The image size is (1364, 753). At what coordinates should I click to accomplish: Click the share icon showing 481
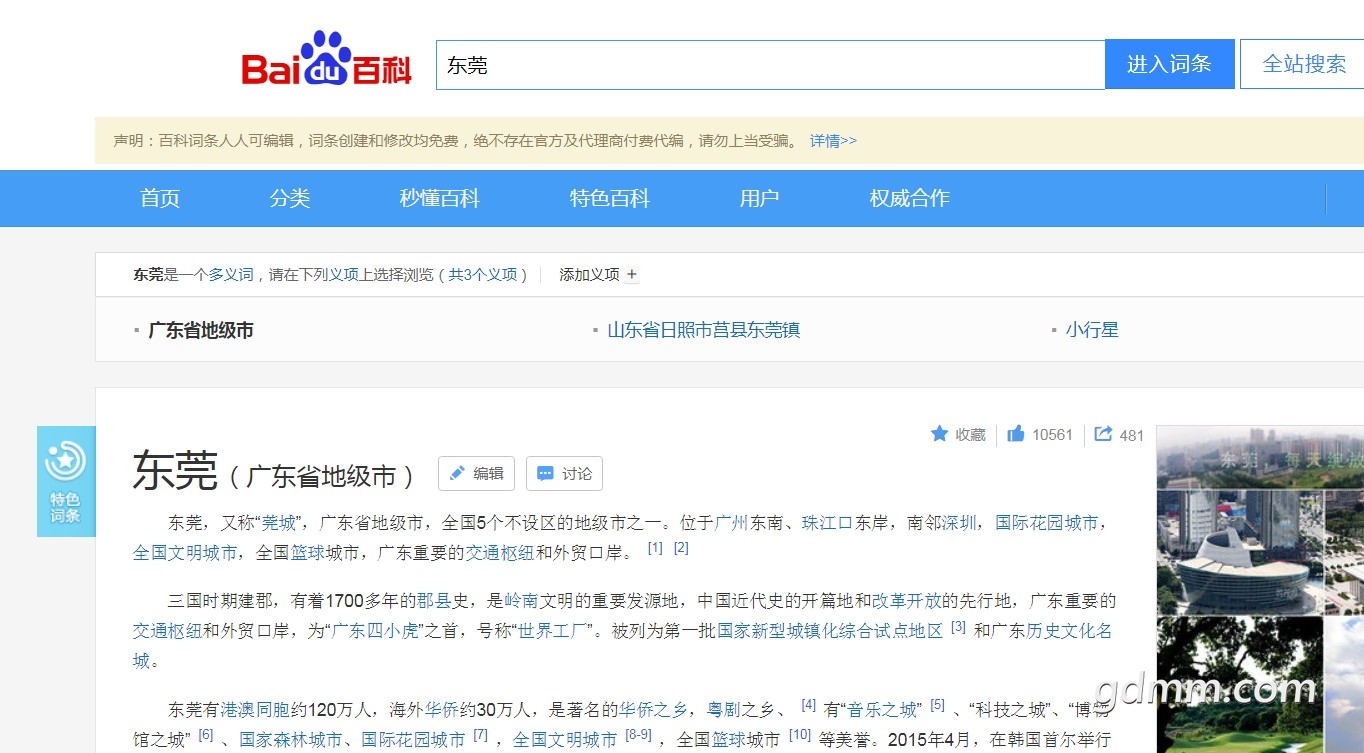coord(1104,434)
